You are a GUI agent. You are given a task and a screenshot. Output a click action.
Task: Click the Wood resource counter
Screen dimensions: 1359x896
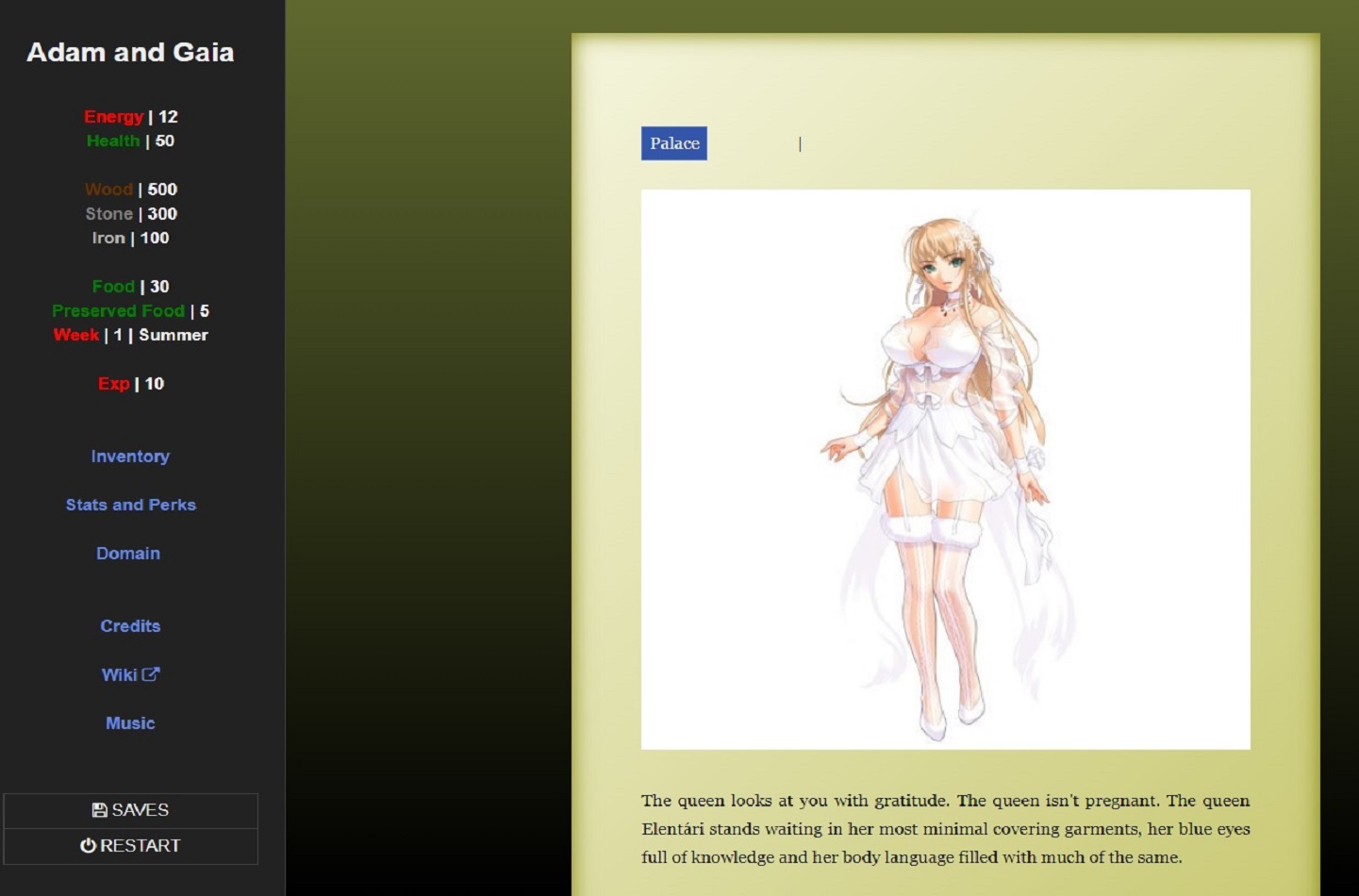pyautogui.click(x=129, y=190)
